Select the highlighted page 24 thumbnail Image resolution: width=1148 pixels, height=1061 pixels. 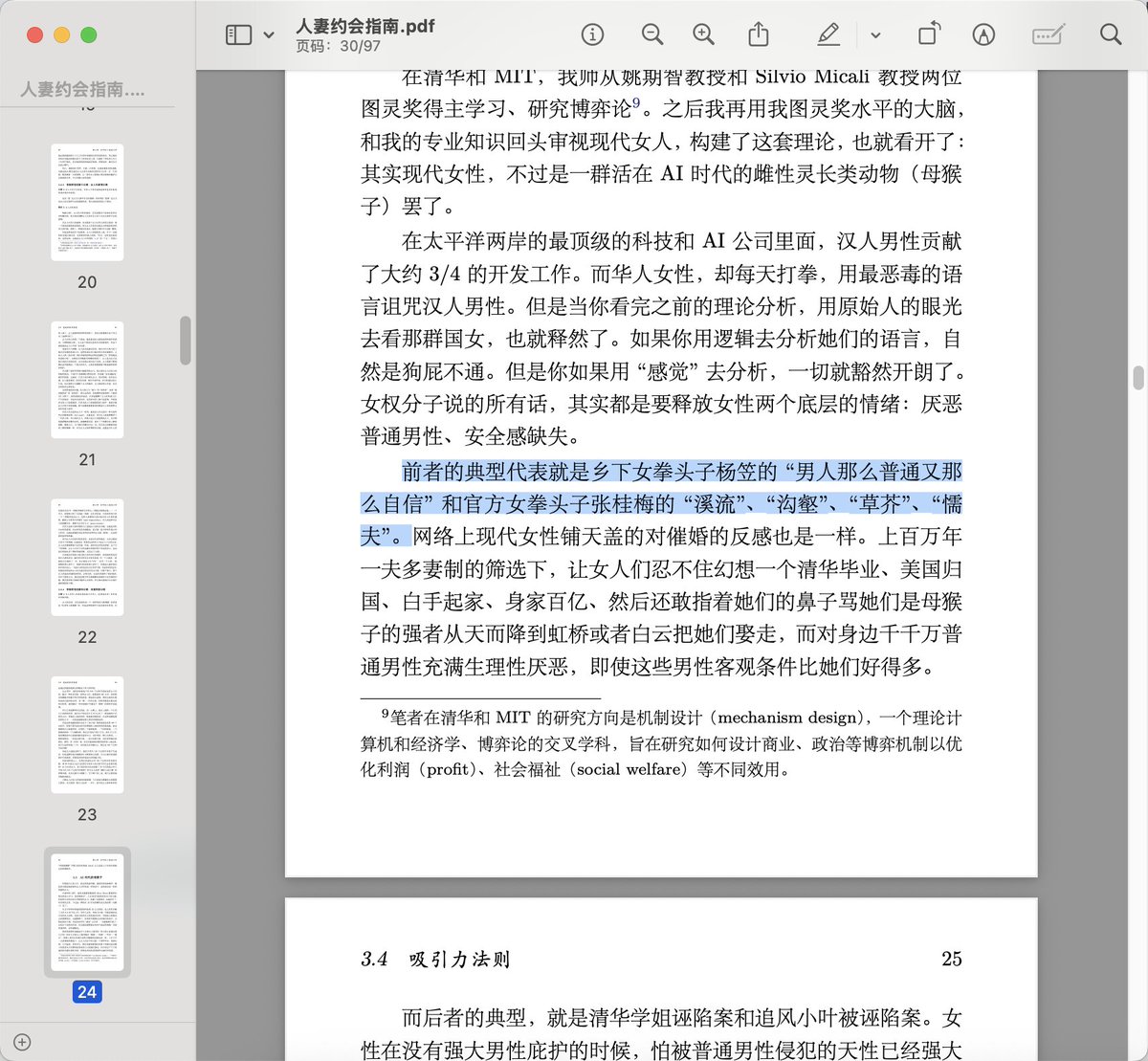pyautogui.click(x=87, y=912)
